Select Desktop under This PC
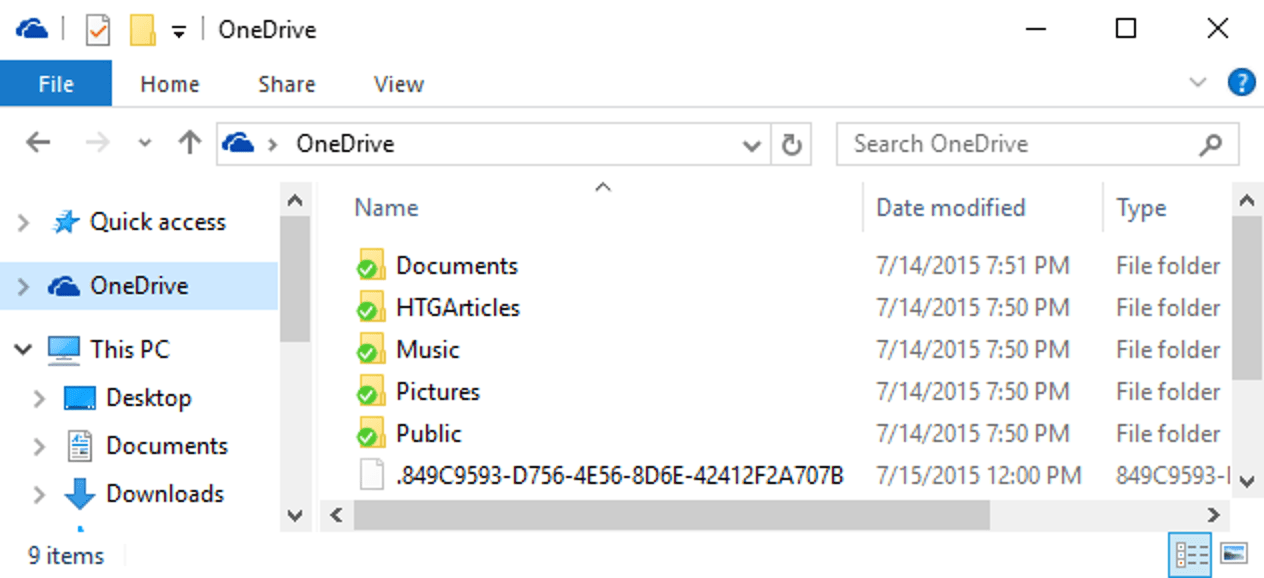The width and height of the screenshot is (1264, 578). 149,398
